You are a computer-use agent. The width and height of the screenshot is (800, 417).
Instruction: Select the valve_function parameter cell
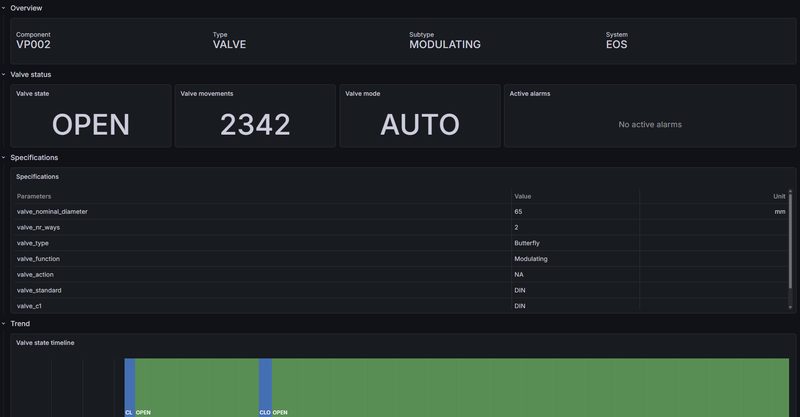tap(262, 259)
